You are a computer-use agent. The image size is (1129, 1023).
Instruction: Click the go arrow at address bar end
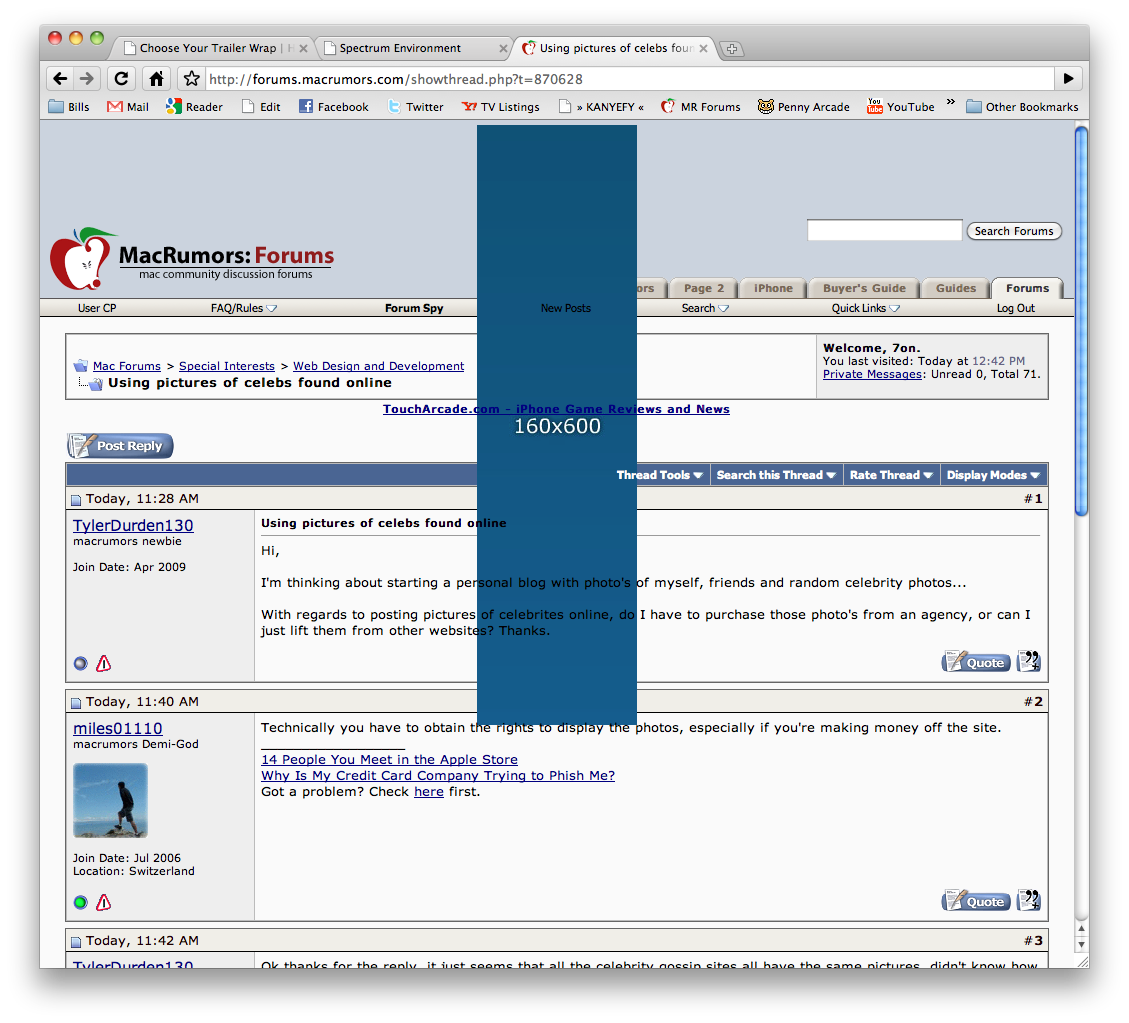[1069, 78]
